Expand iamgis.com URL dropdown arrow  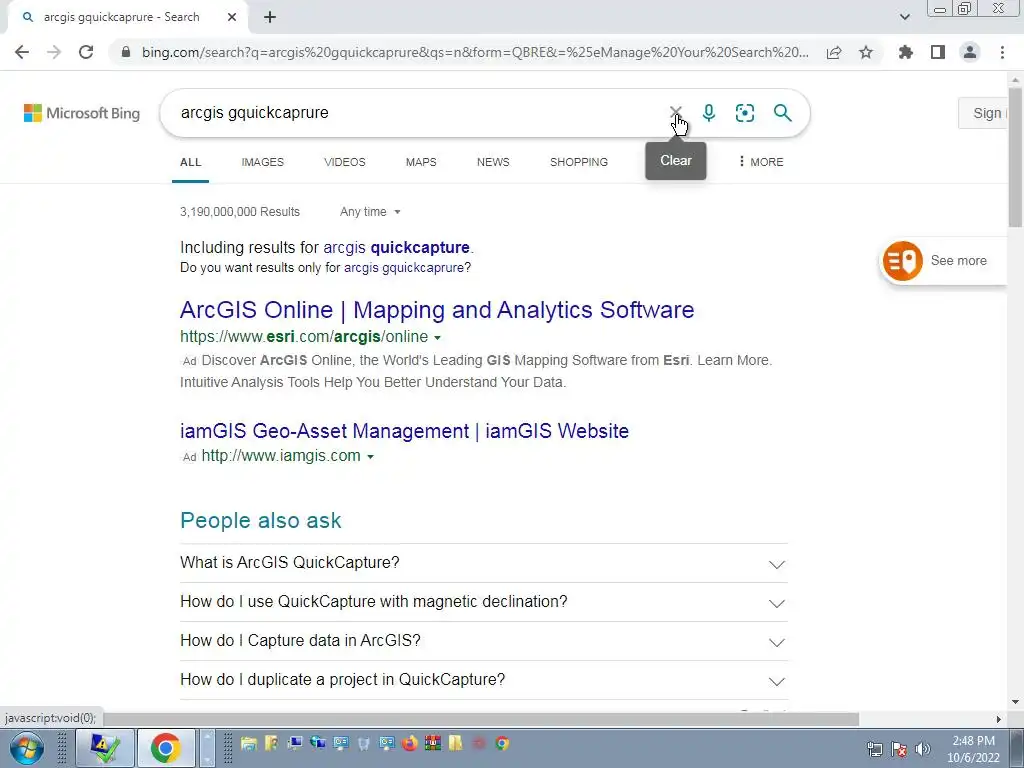370,456
